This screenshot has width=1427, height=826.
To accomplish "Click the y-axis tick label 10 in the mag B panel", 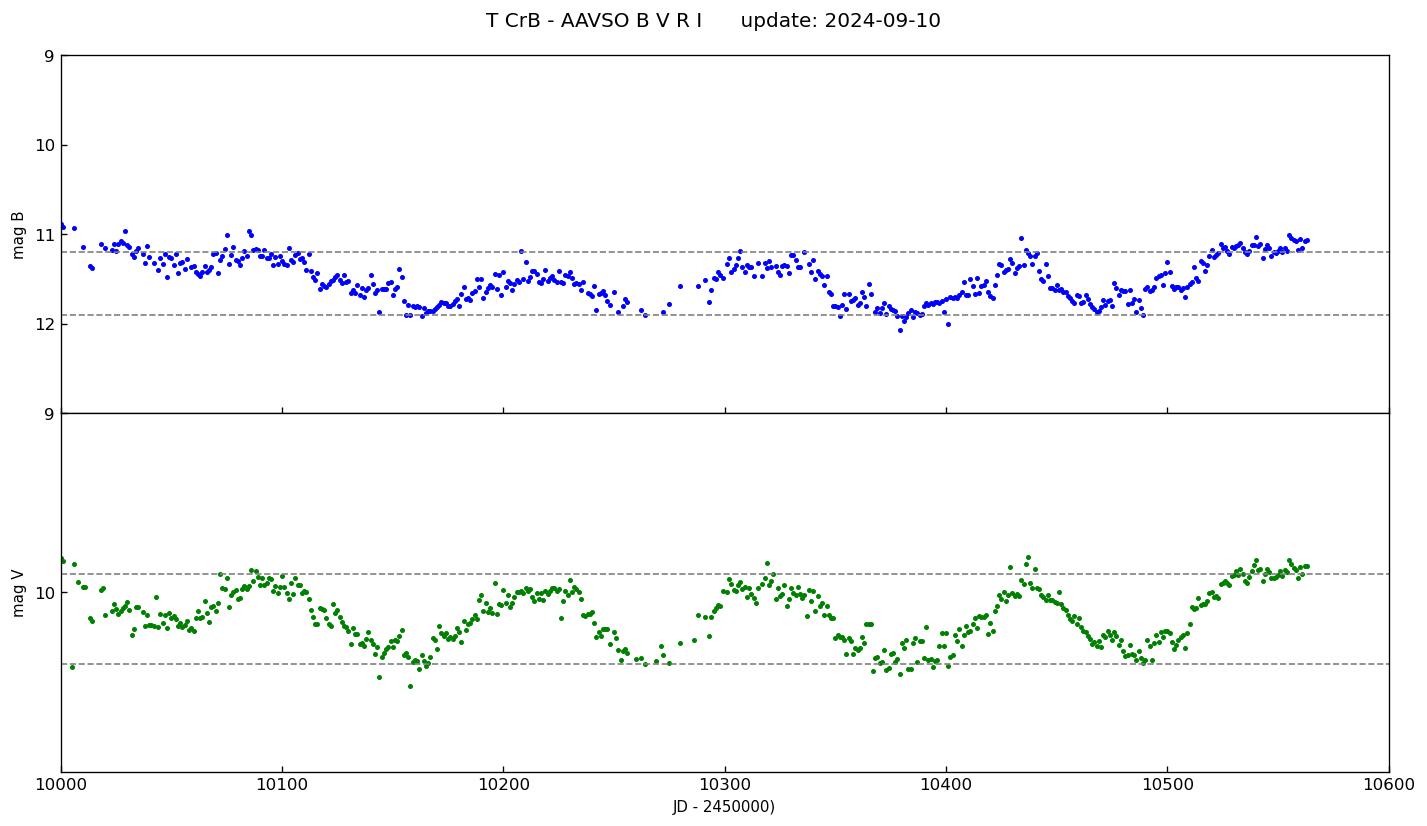I will click(44, 146).
